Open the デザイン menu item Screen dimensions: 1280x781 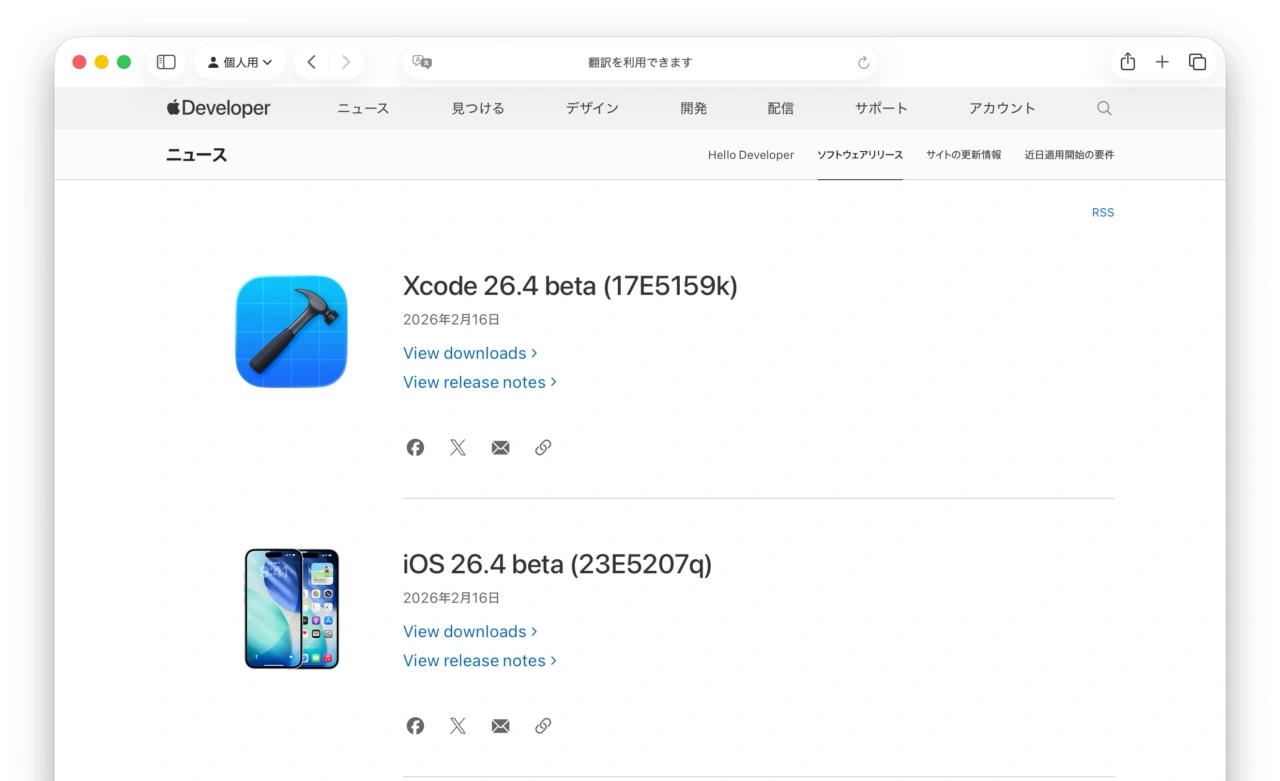[x=591, y=107]
